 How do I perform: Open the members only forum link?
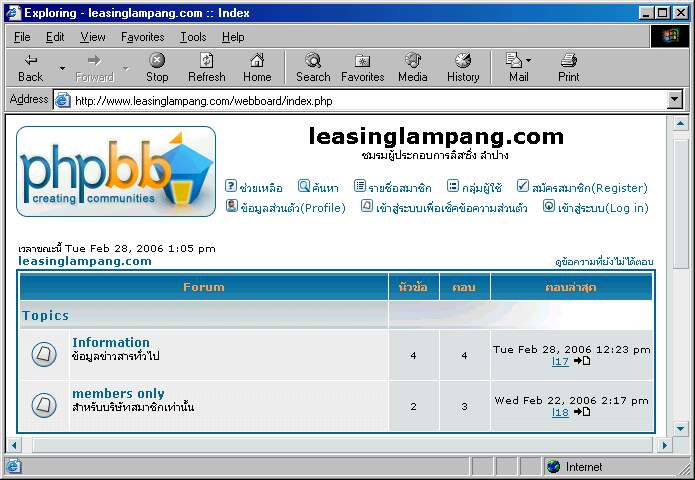pos(118,393)
